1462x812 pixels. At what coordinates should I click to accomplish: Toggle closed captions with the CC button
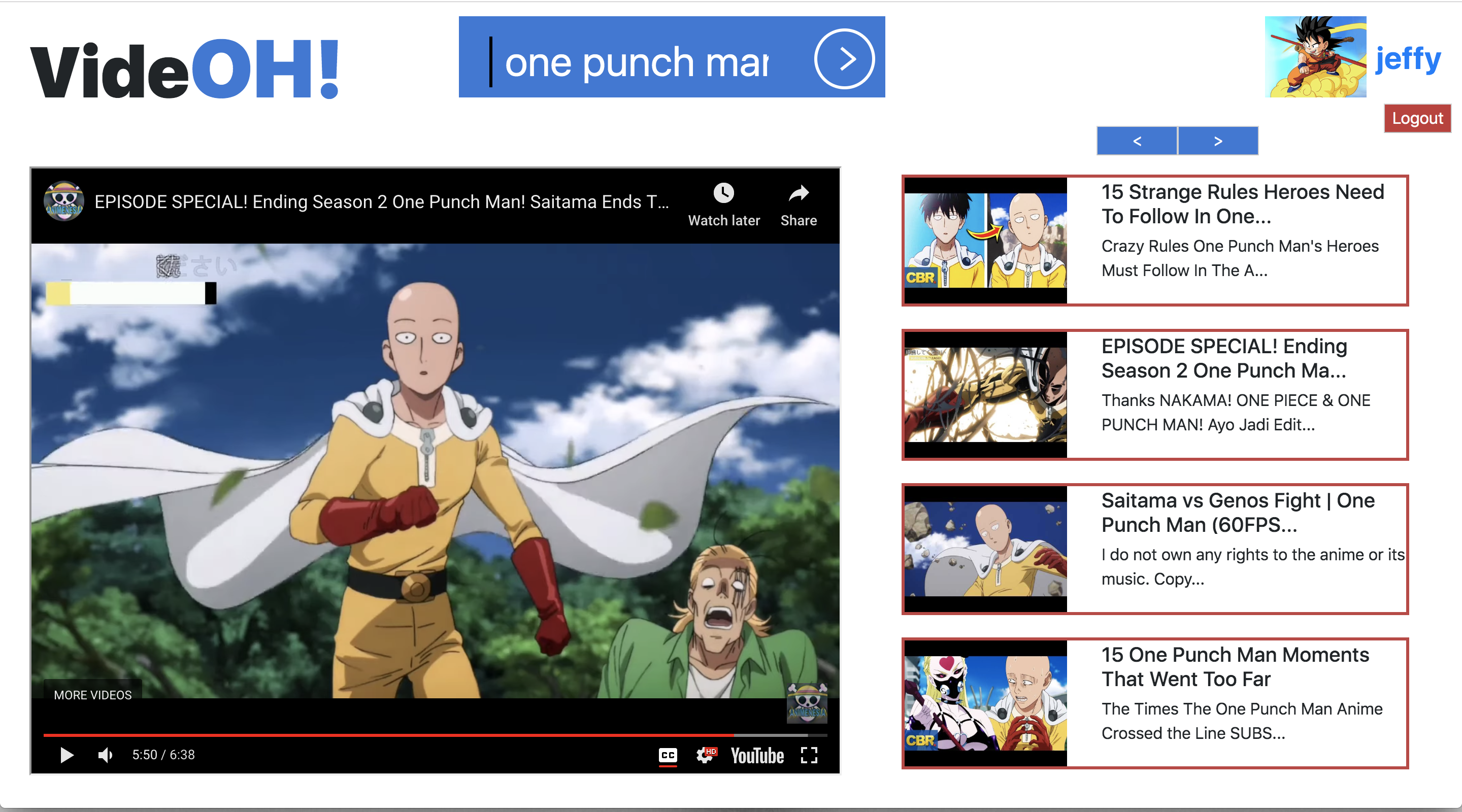click(x=668, y=755)
